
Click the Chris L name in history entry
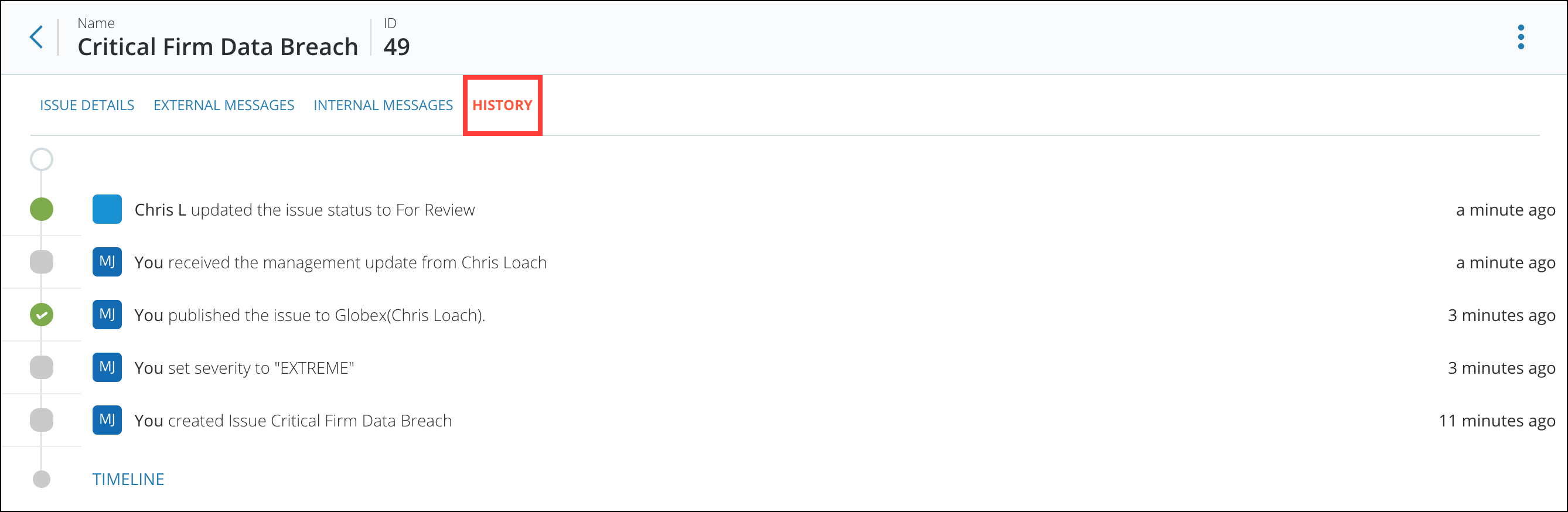coord(160,210)
